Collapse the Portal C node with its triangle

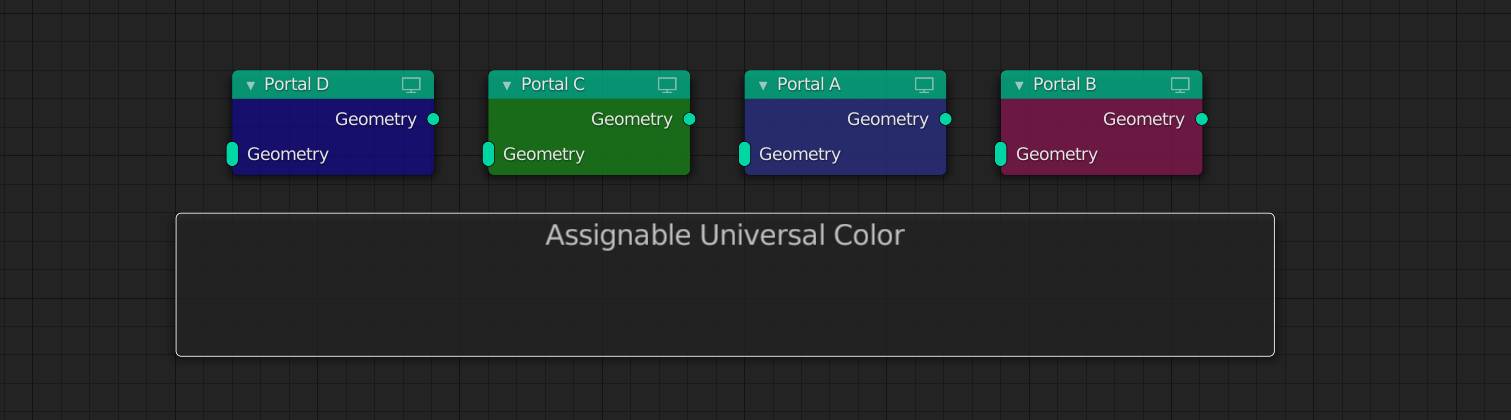point(507,85)
